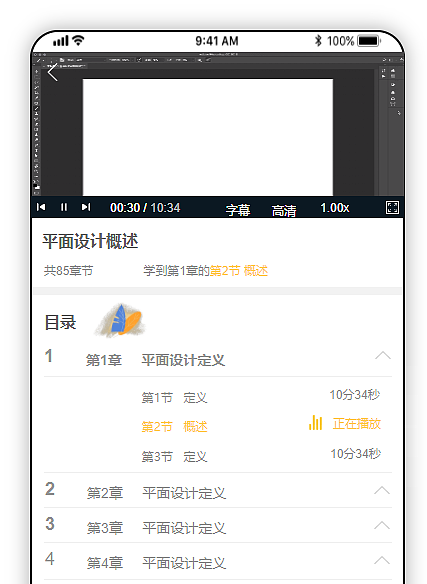Pause the video playback

[x=64, y=207]
